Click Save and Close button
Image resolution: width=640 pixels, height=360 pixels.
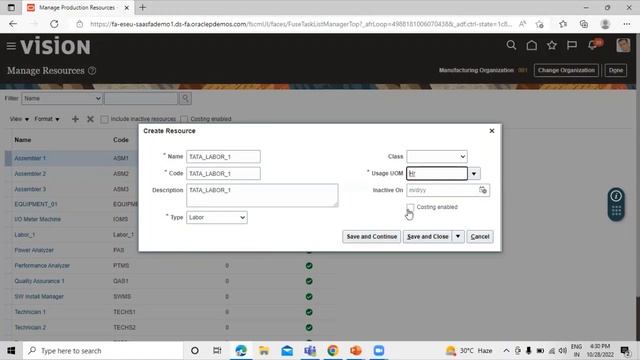pos(428,237)
